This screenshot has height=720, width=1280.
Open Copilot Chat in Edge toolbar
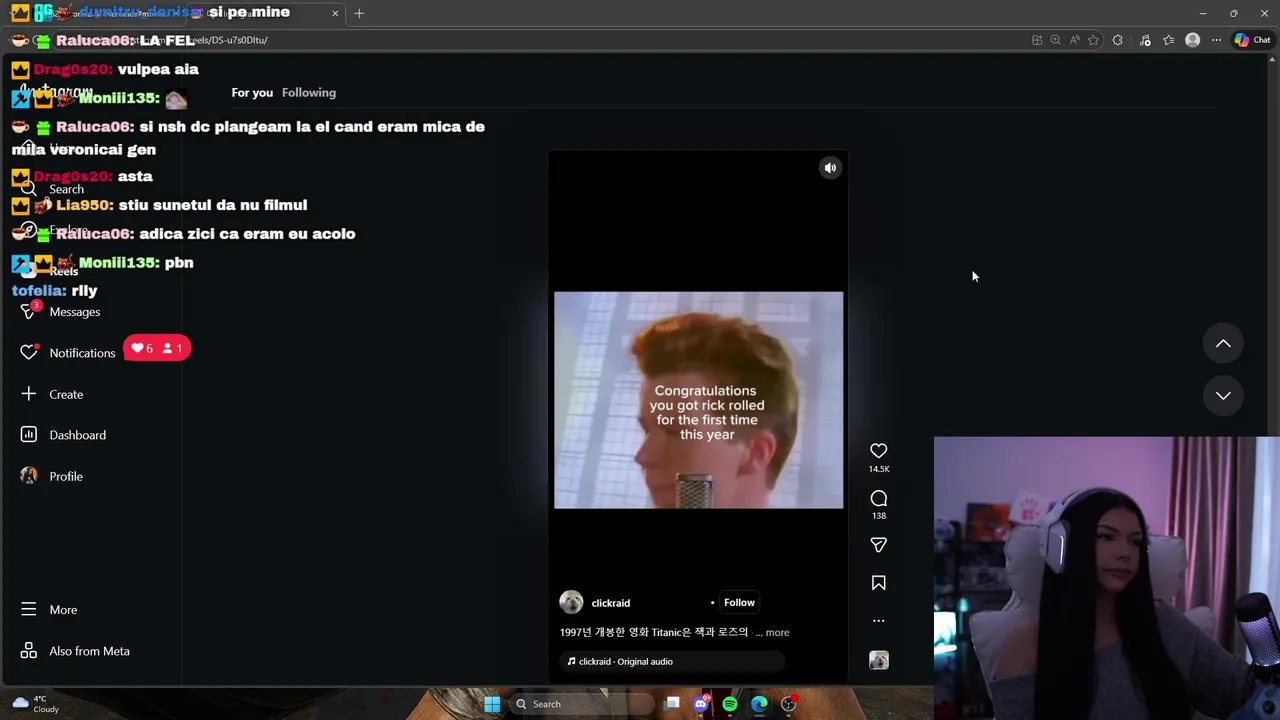click(1252, 40)
